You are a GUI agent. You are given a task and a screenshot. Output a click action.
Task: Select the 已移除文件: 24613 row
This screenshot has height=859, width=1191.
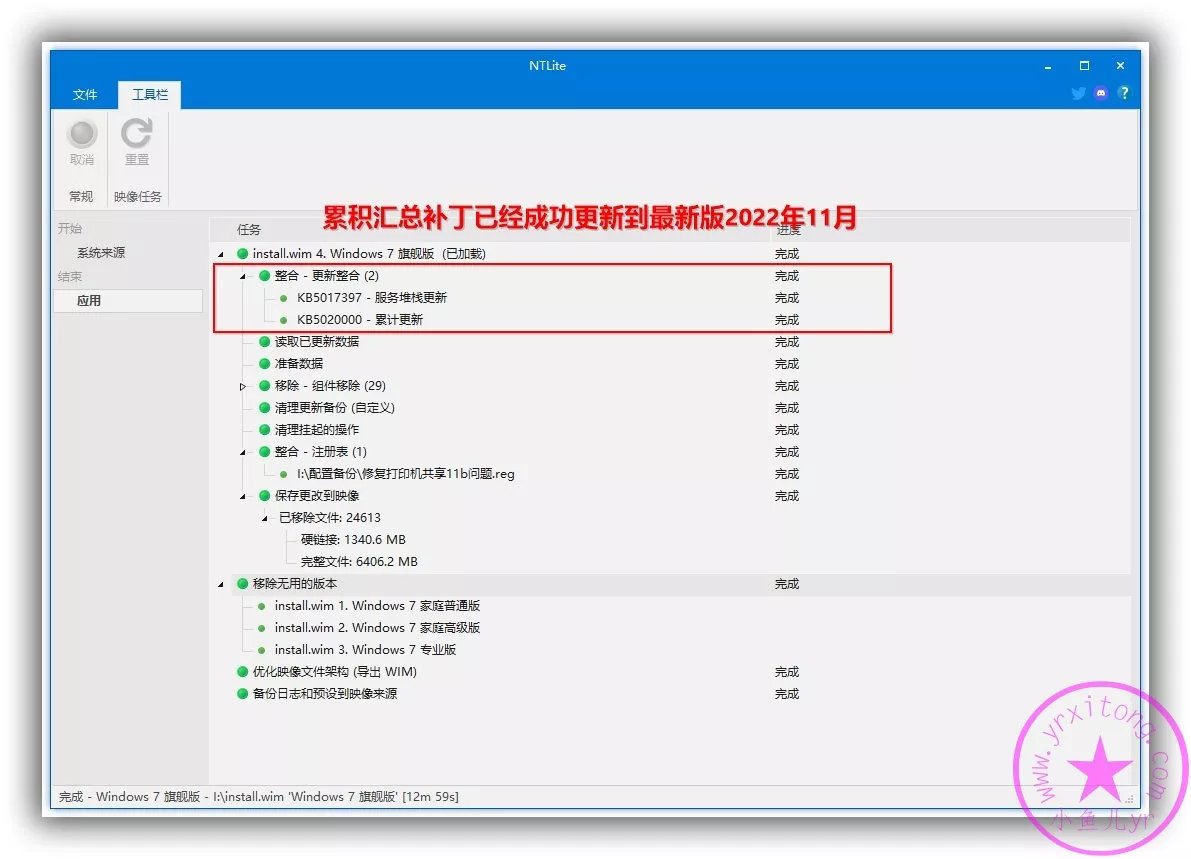[330, 518]
